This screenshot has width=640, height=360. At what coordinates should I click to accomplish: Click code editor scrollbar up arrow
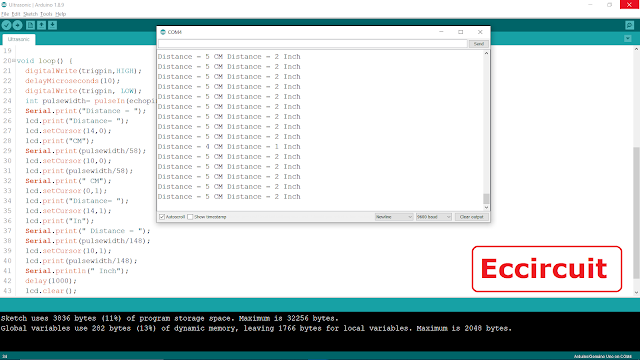tap(636, 49)
